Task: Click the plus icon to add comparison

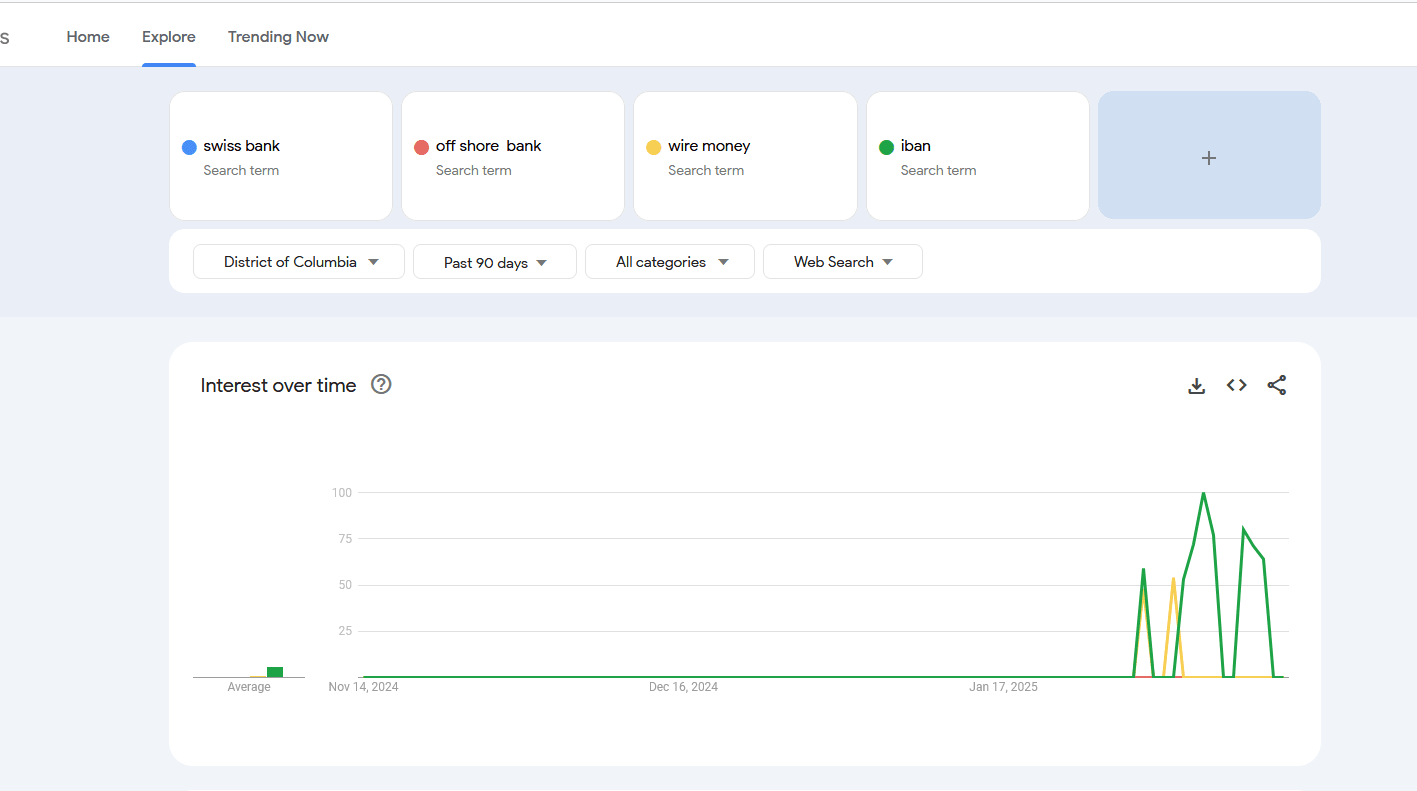Action: [x=1209, y=157]
